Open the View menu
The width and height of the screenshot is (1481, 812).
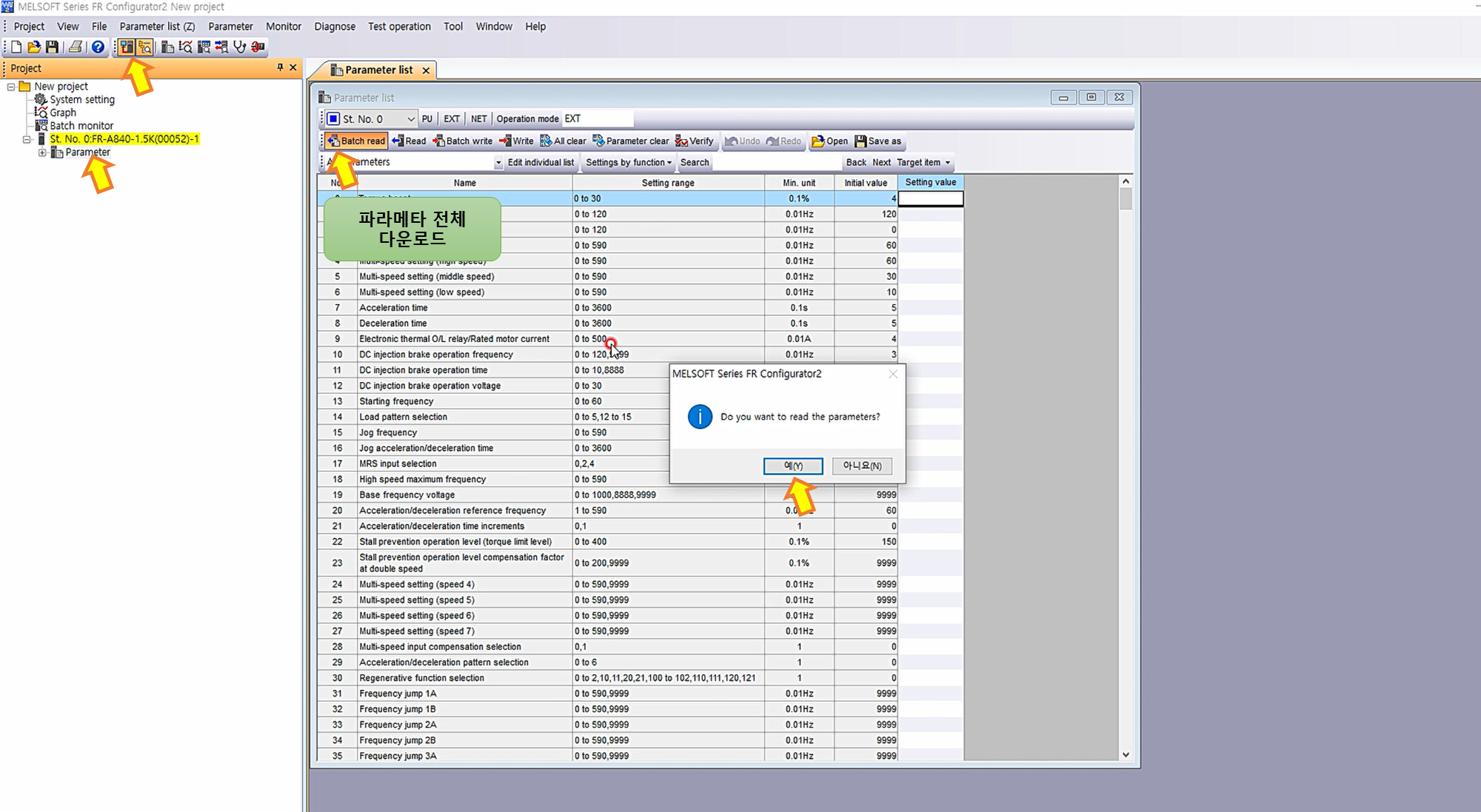tap(68, 27)
